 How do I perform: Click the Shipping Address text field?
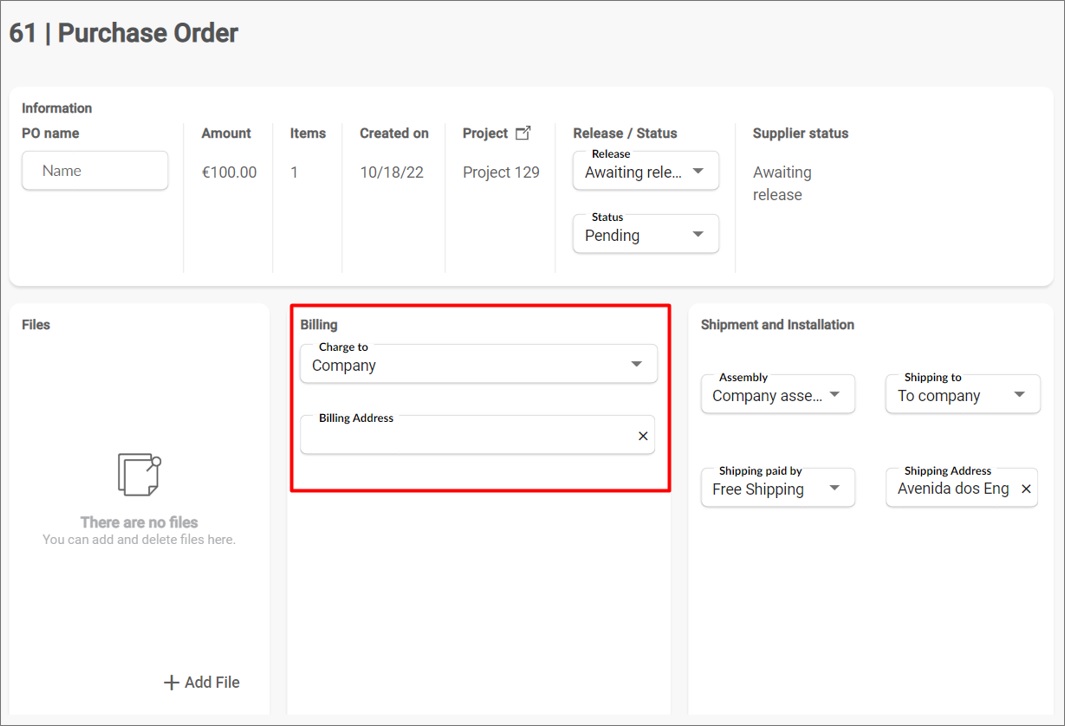[x=952, y=489]
